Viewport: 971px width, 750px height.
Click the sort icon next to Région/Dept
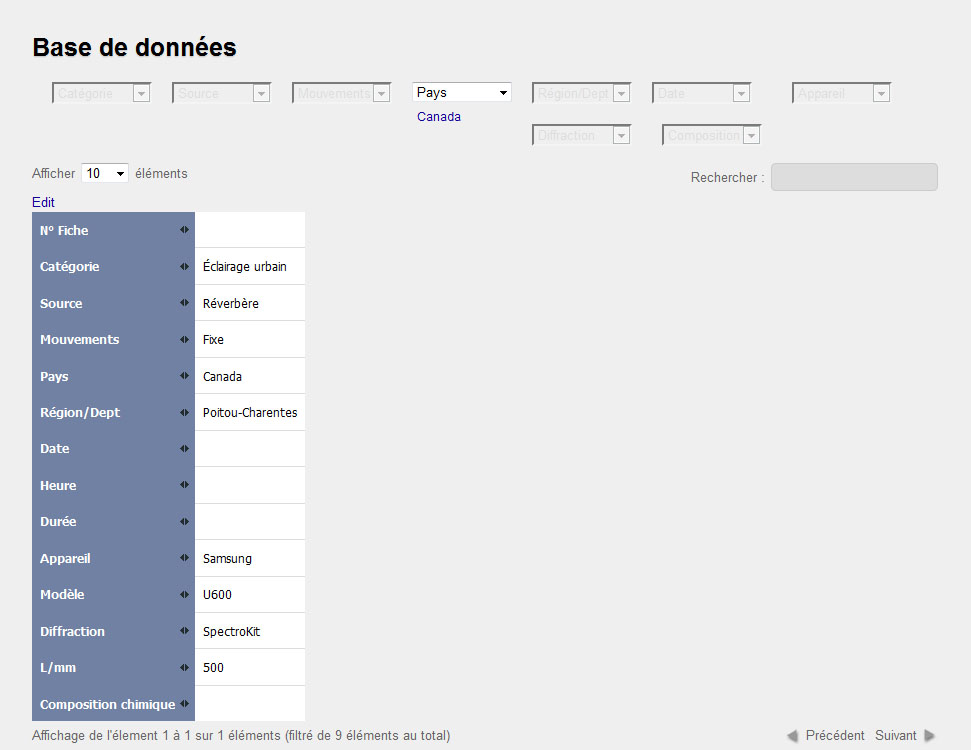click(184, 413)
